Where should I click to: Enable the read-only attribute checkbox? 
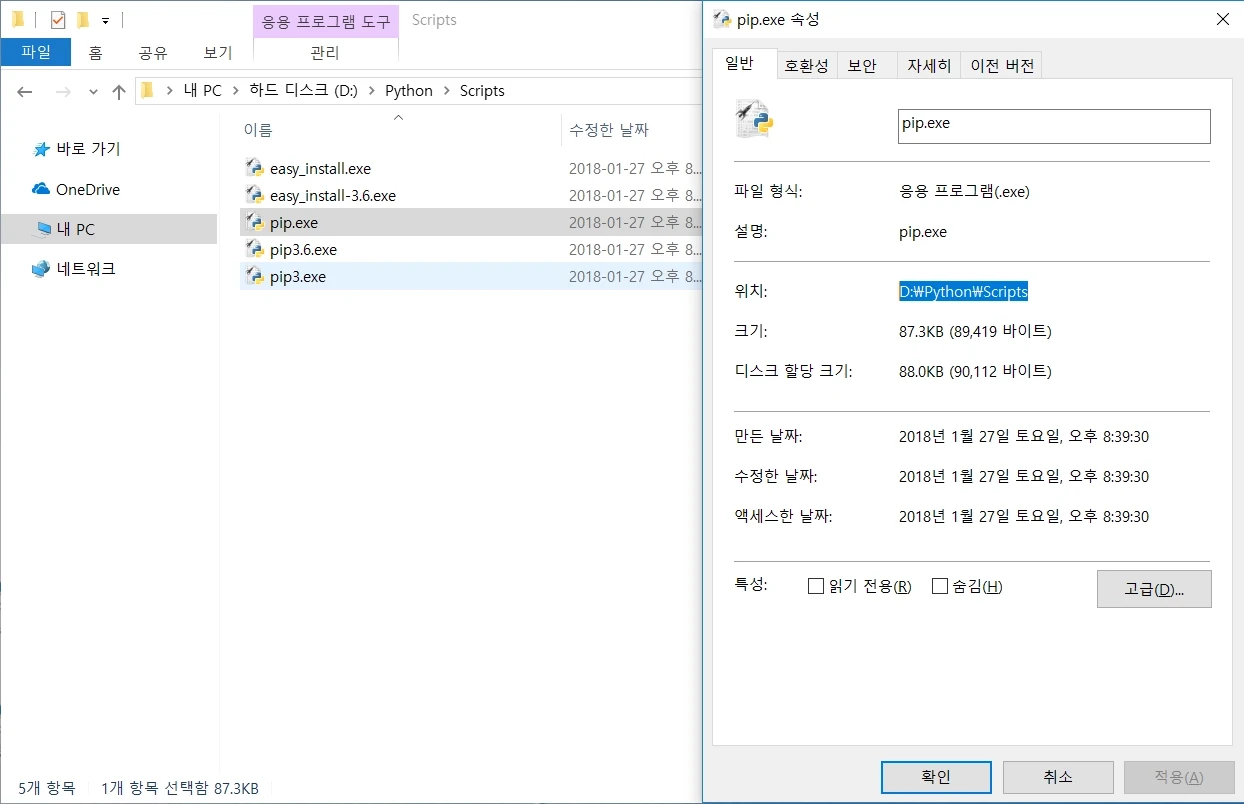click(815, 586)
